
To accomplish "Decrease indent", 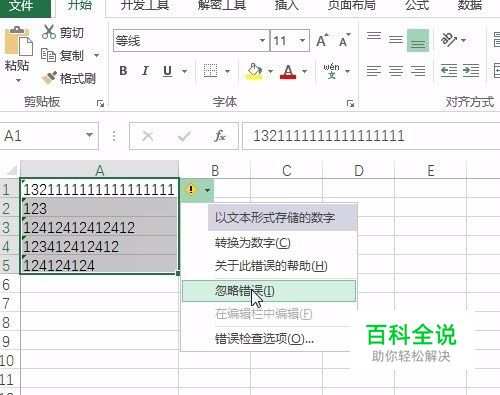I will tap(449, 71).
